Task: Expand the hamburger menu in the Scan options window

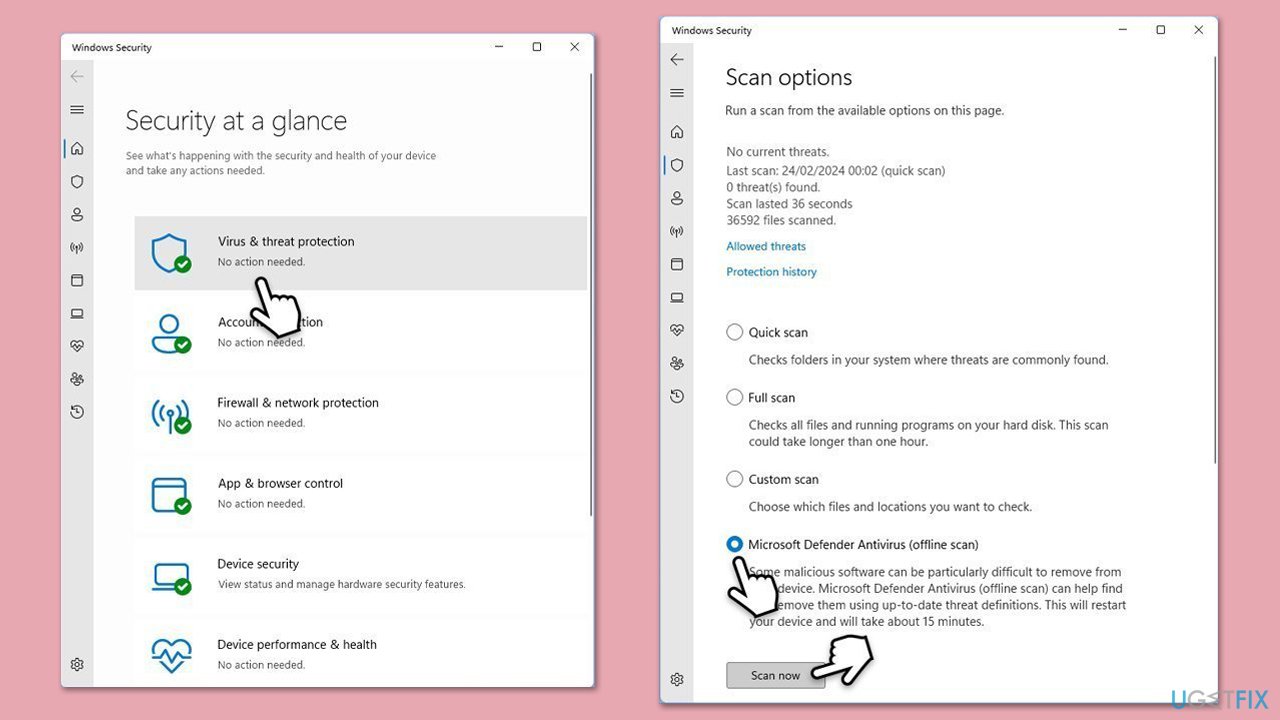Action: [677, 93]
